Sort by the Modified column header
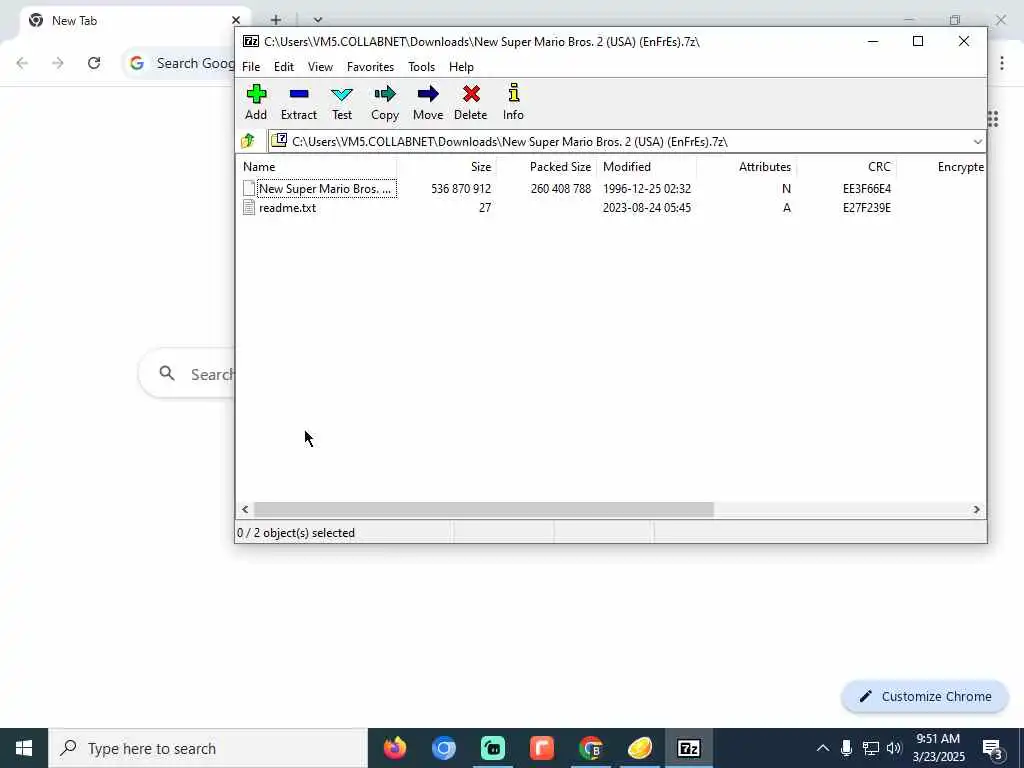Viewport: 1024px width, 768px height. click(x=647, y=167)
